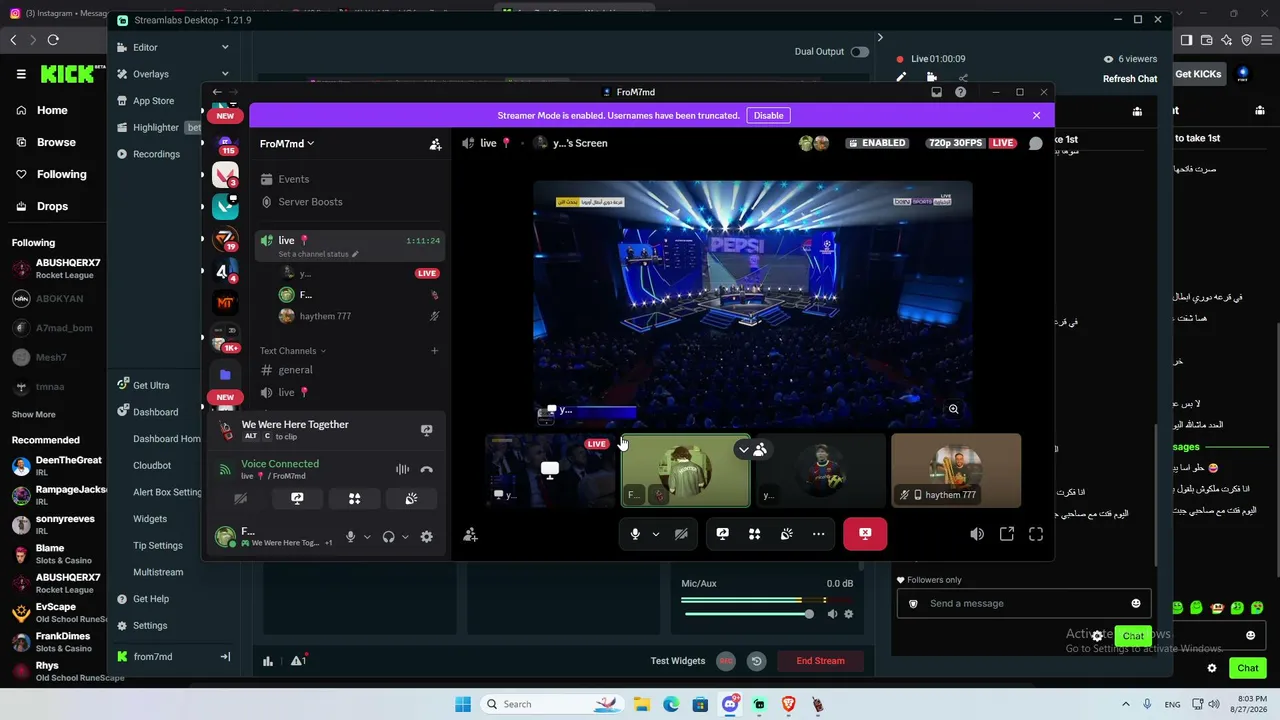1280x720 pixels.
Task: Open microphone input options arrow in call controls
Action: (x=656, y=534)
